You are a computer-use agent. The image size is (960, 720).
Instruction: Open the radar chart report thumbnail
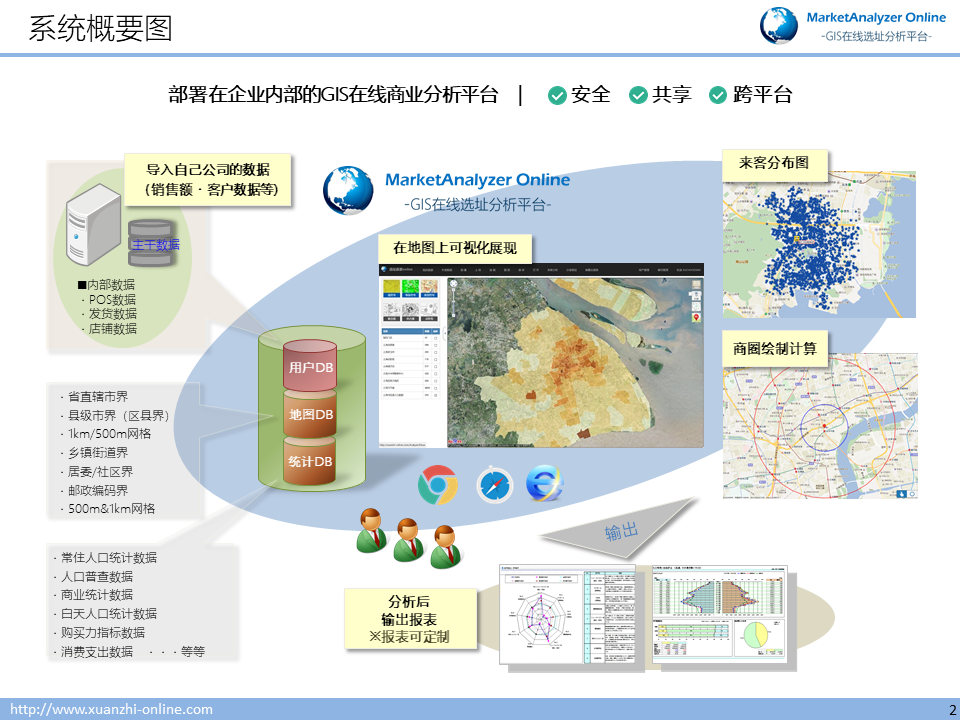[x=567, y=614]
